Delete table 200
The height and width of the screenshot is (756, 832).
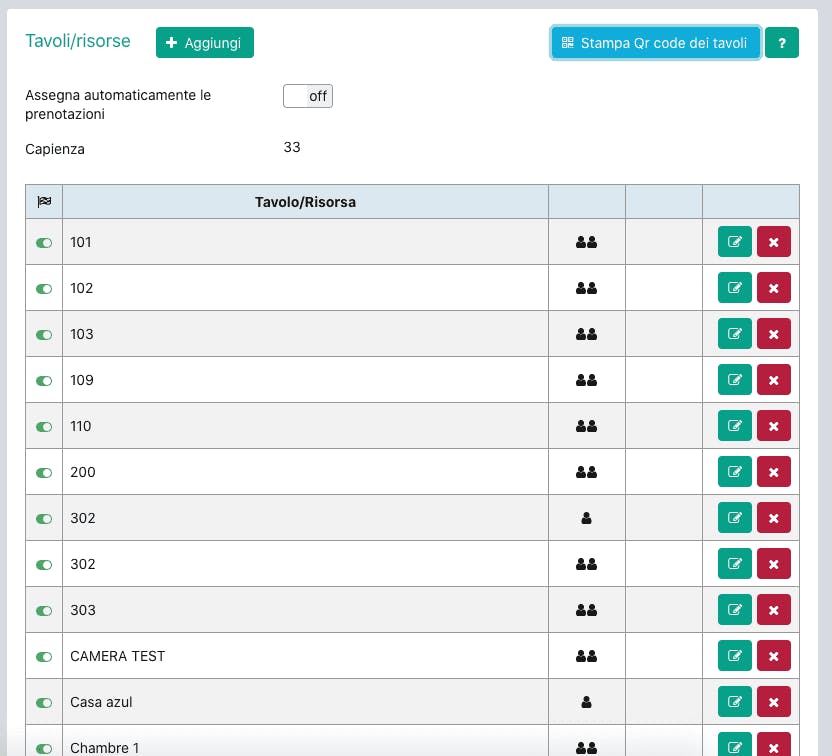pyautogui.click(x=774, y=472)
